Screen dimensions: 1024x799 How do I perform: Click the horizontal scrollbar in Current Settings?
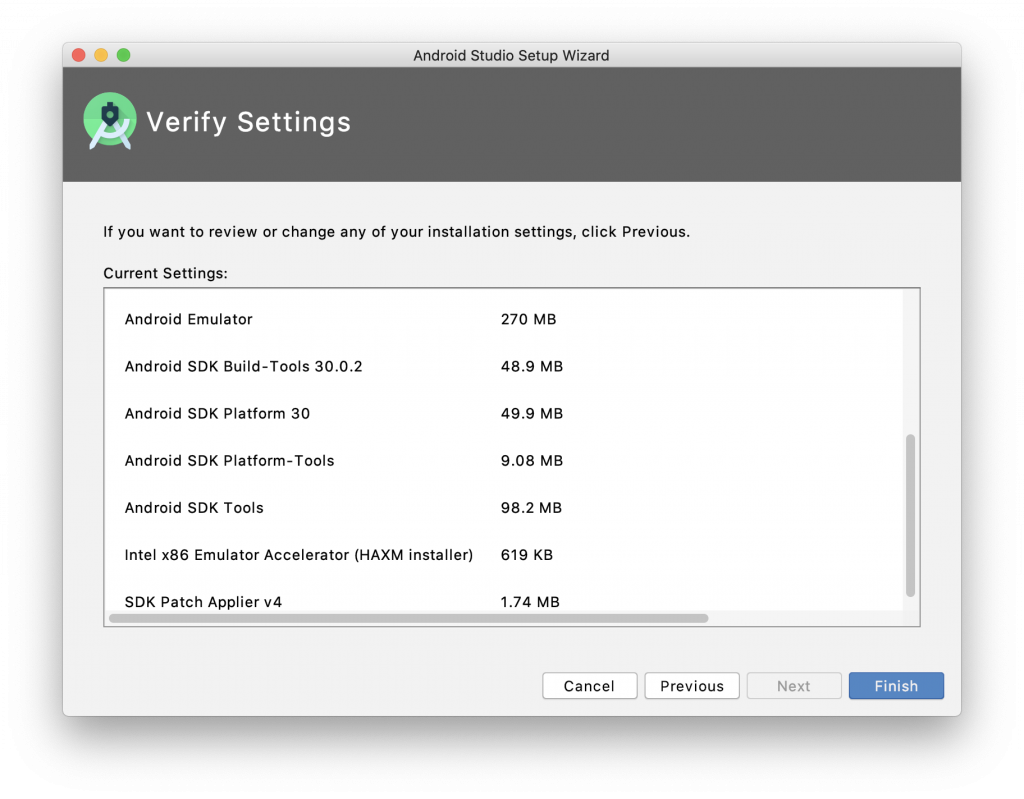tap(409, 618)
